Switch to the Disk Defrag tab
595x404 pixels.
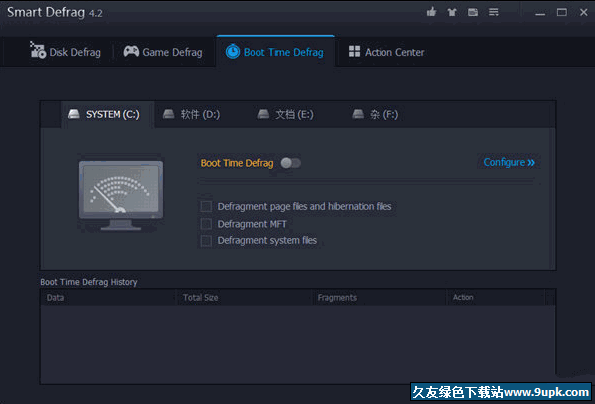(65, 52)
